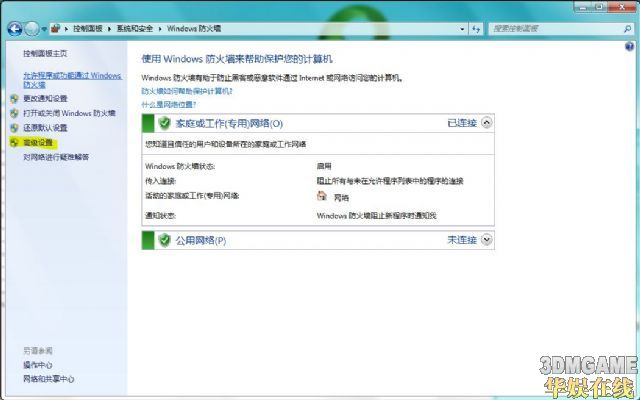Open recent pages dropdown next to Forward
Screen dimensions: 640x400
click(44, 29)
